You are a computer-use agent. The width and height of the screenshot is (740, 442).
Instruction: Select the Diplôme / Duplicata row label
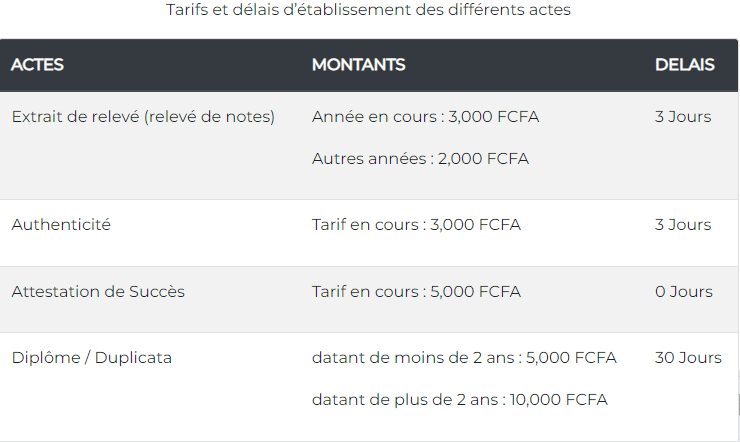[x=92, y=358]
